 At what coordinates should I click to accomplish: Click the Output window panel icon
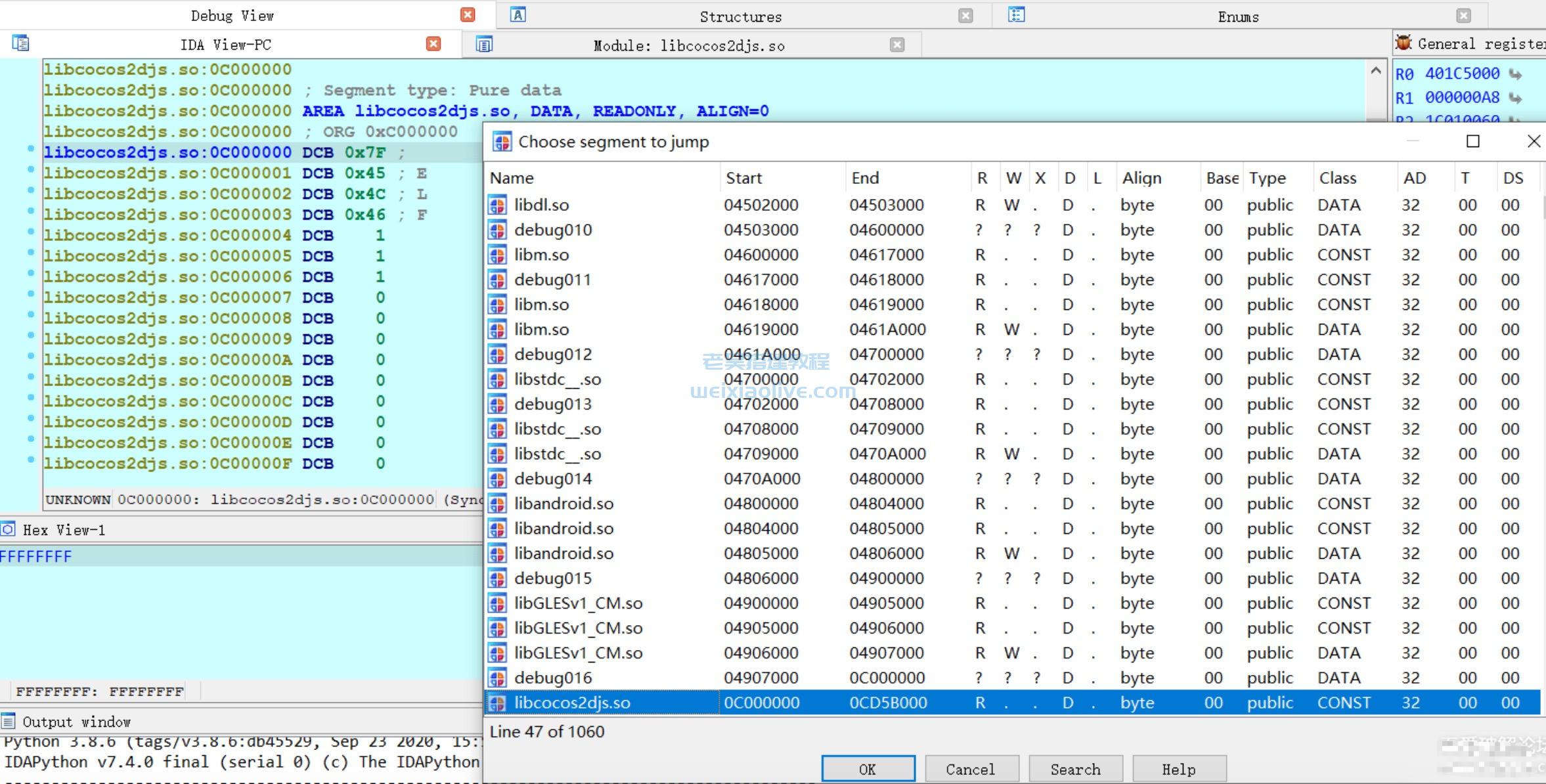[8, 721]
